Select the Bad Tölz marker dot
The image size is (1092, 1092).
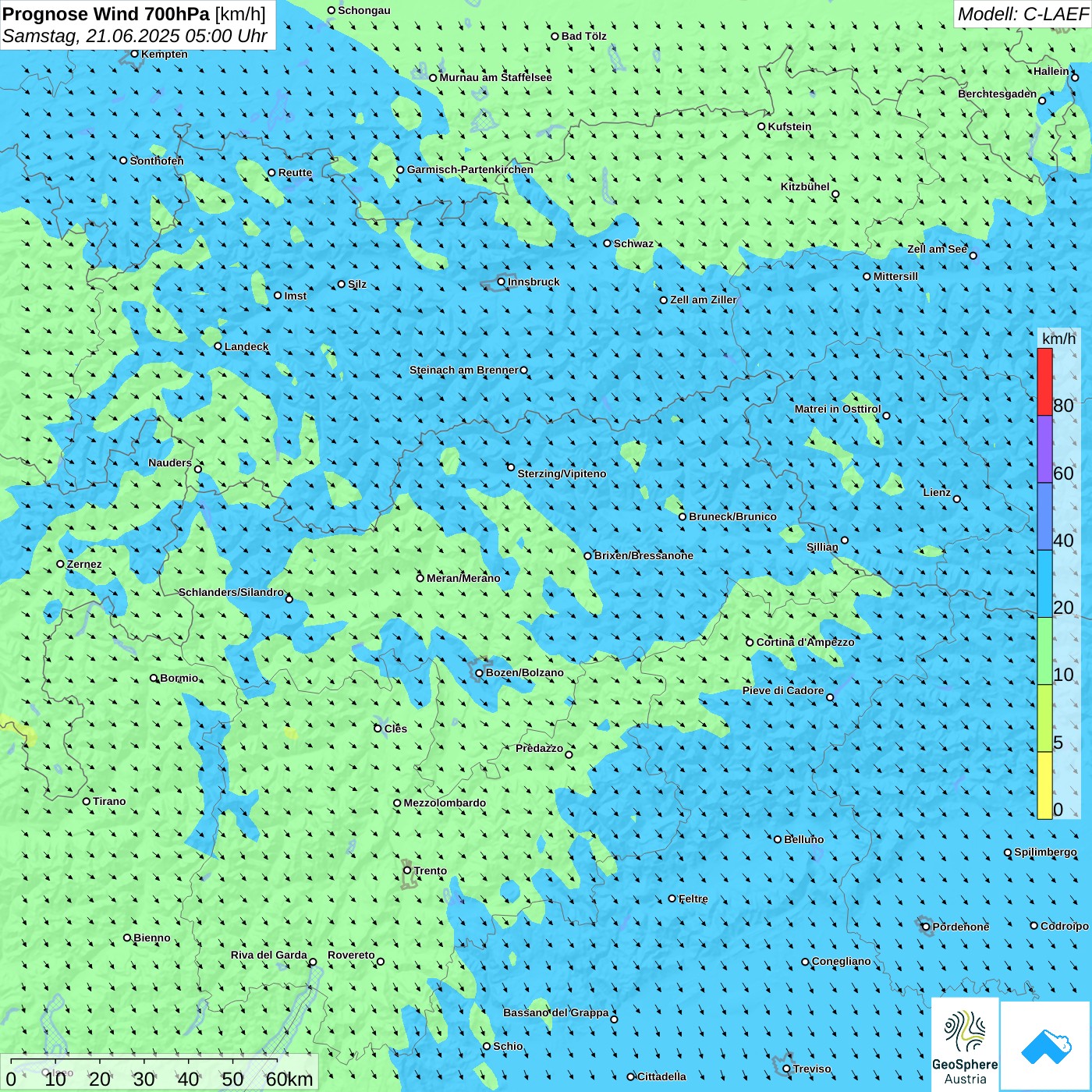pos(555,36)
